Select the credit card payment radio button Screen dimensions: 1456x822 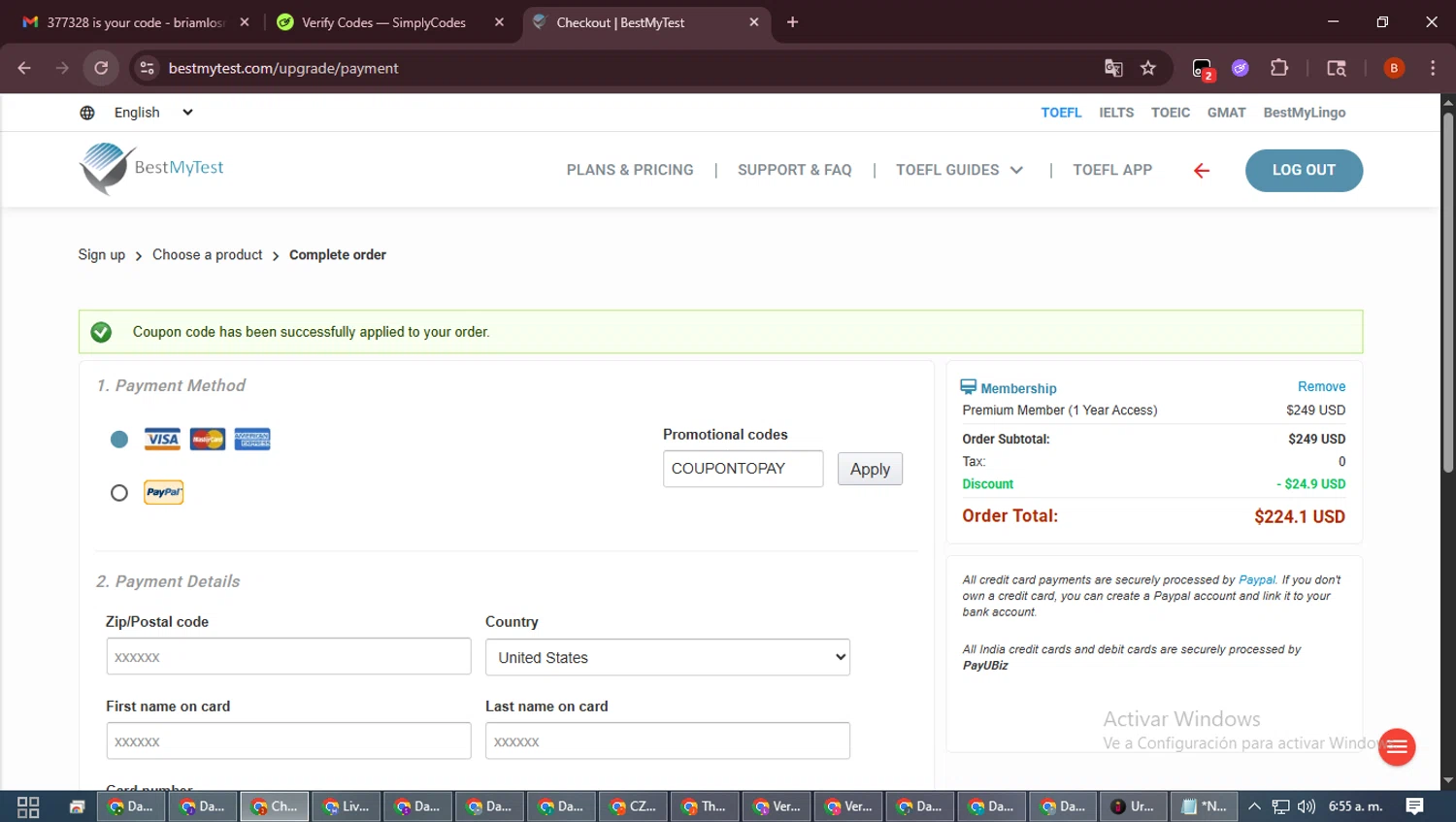[119, 440]
